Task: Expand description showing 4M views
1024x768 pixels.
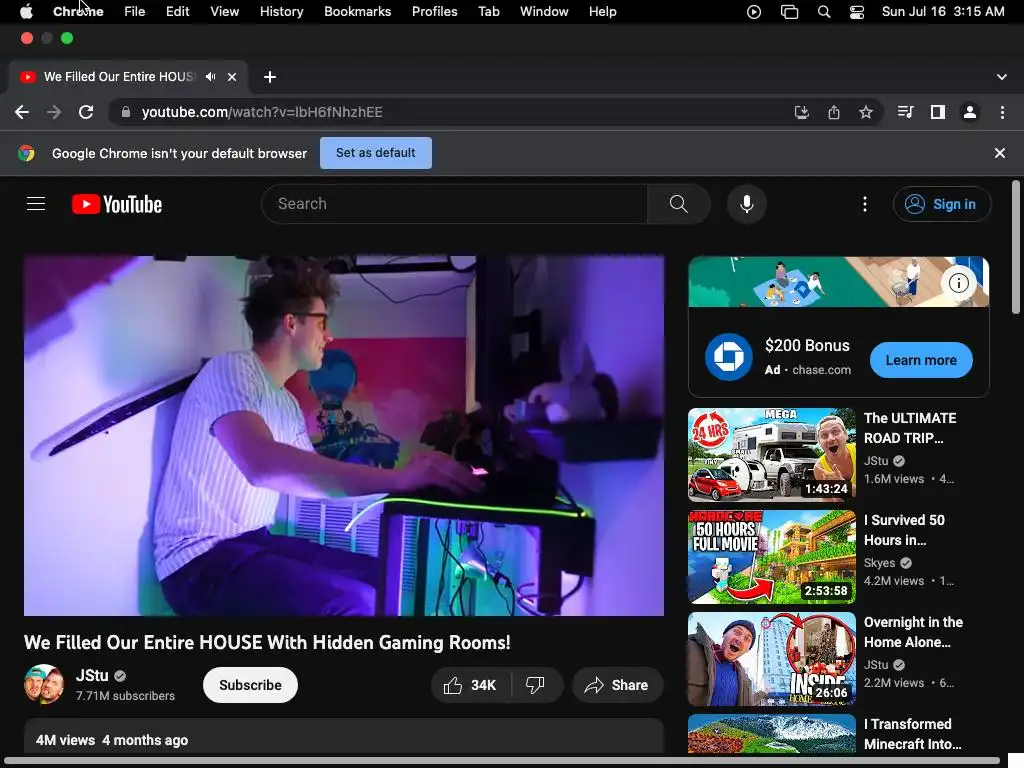Action: [x=344, y=738]
